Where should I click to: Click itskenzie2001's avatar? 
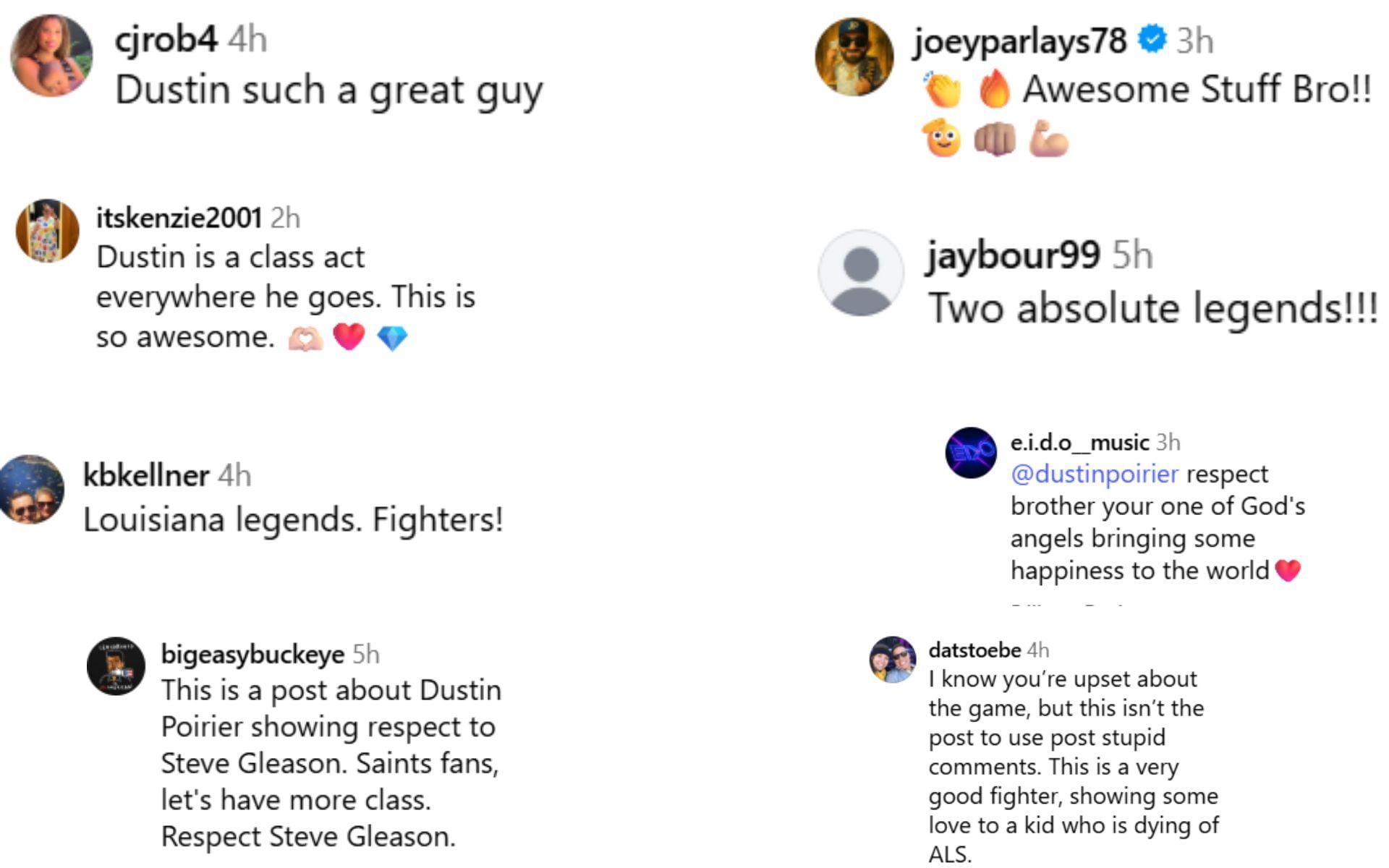(48, 231)
